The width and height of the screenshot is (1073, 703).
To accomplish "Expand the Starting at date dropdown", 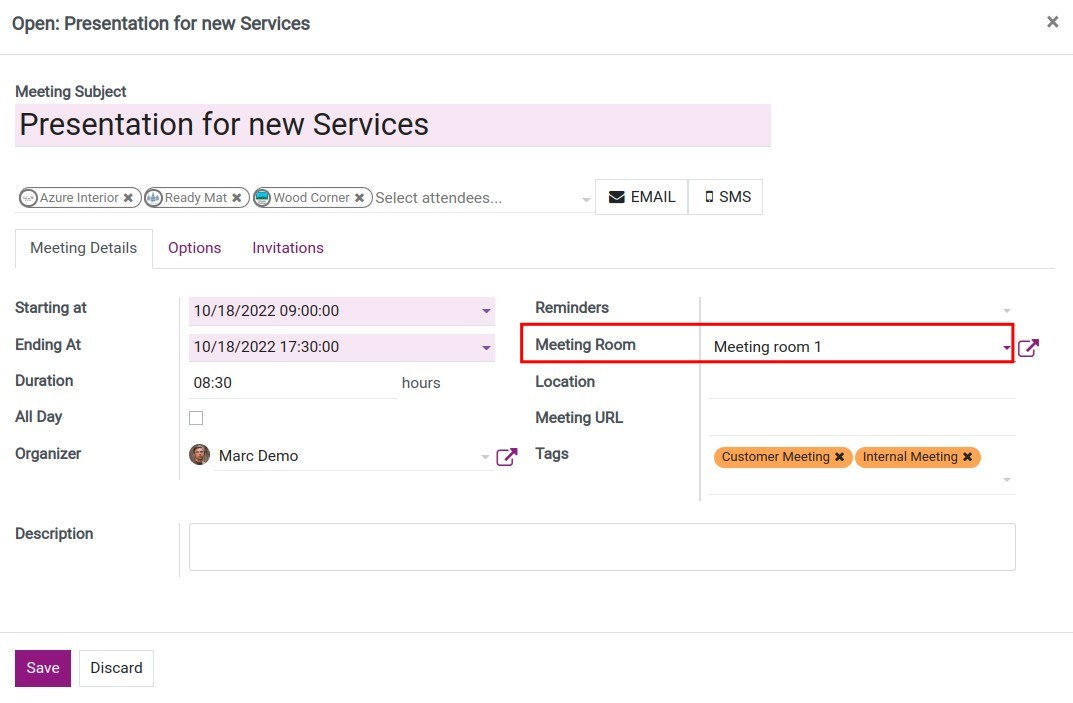I will [487, 311].
